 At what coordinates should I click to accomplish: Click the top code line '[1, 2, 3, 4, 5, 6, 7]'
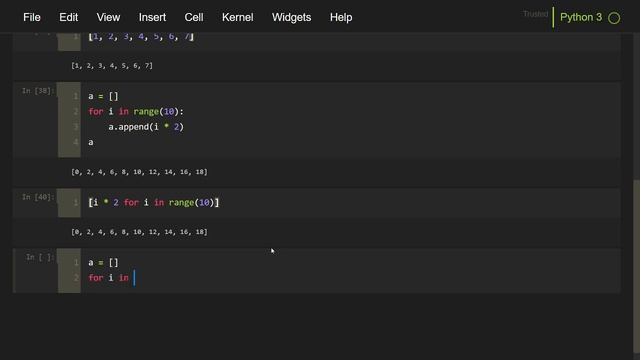[x=141, y=36]
